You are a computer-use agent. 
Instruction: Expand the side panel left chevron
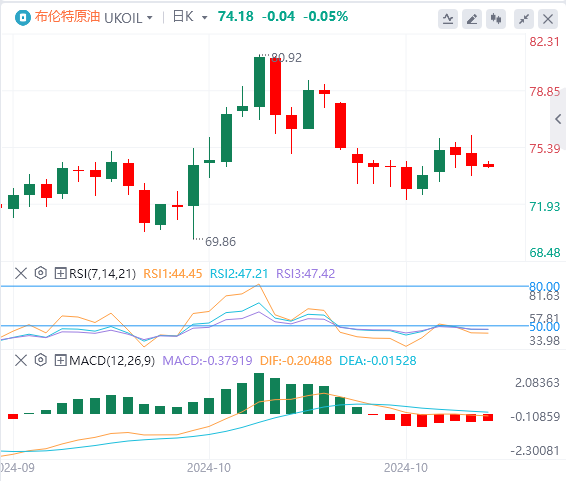click(558, 119)
